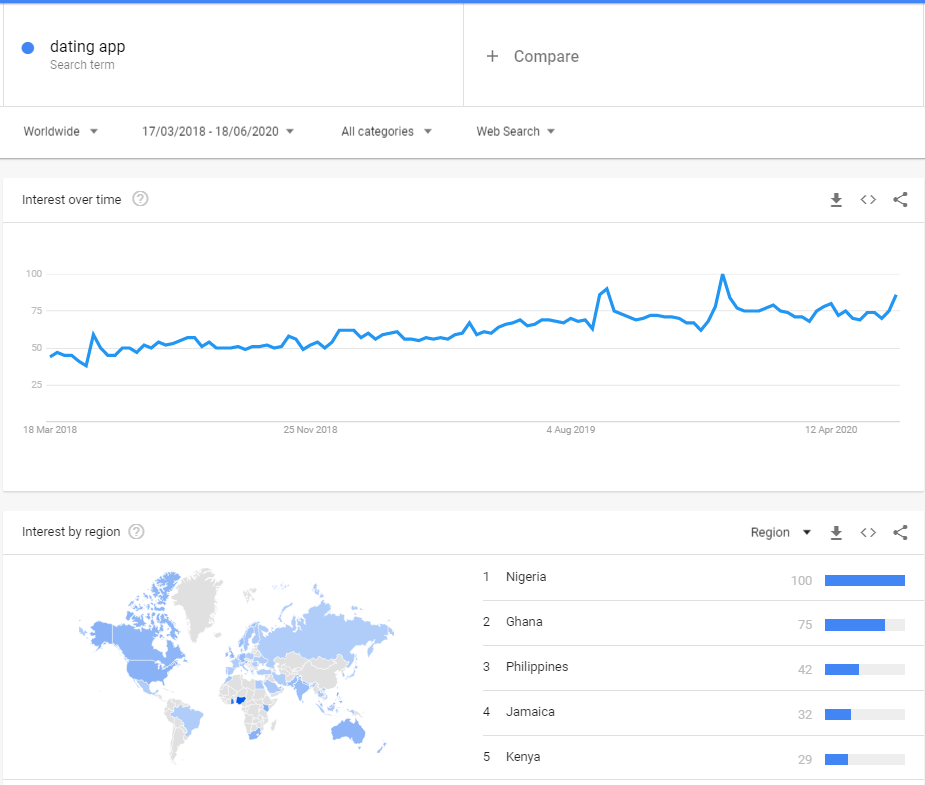Download Interest by region data

[836, 532]
